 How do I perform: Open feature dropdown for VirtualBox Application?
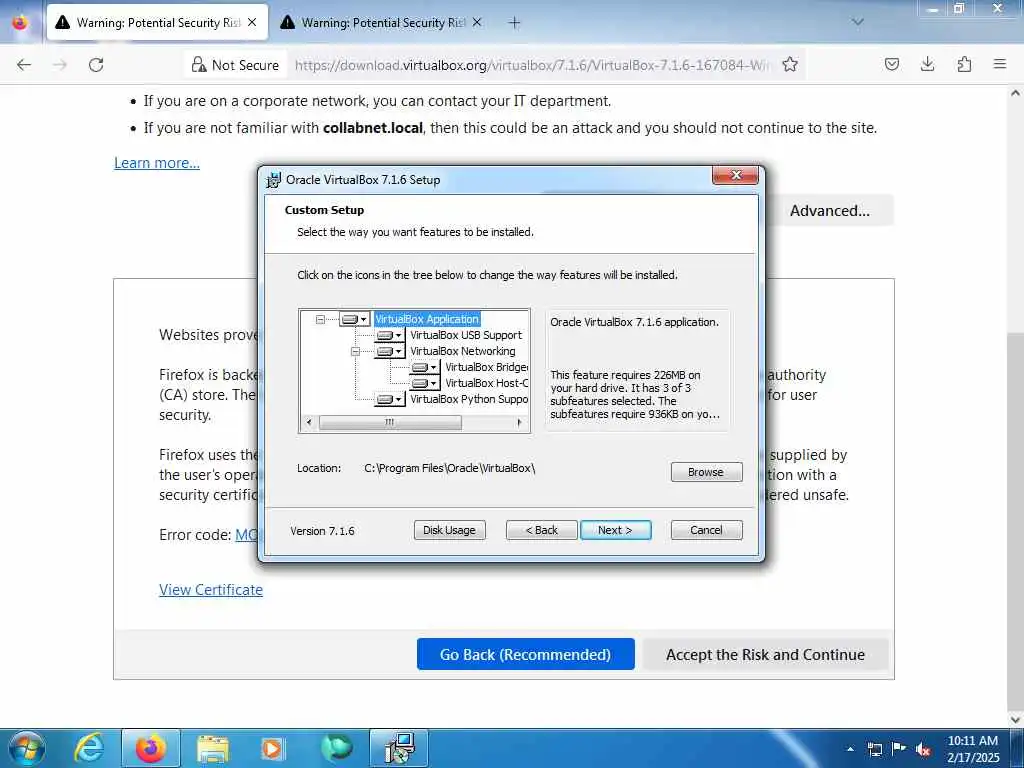355,319
